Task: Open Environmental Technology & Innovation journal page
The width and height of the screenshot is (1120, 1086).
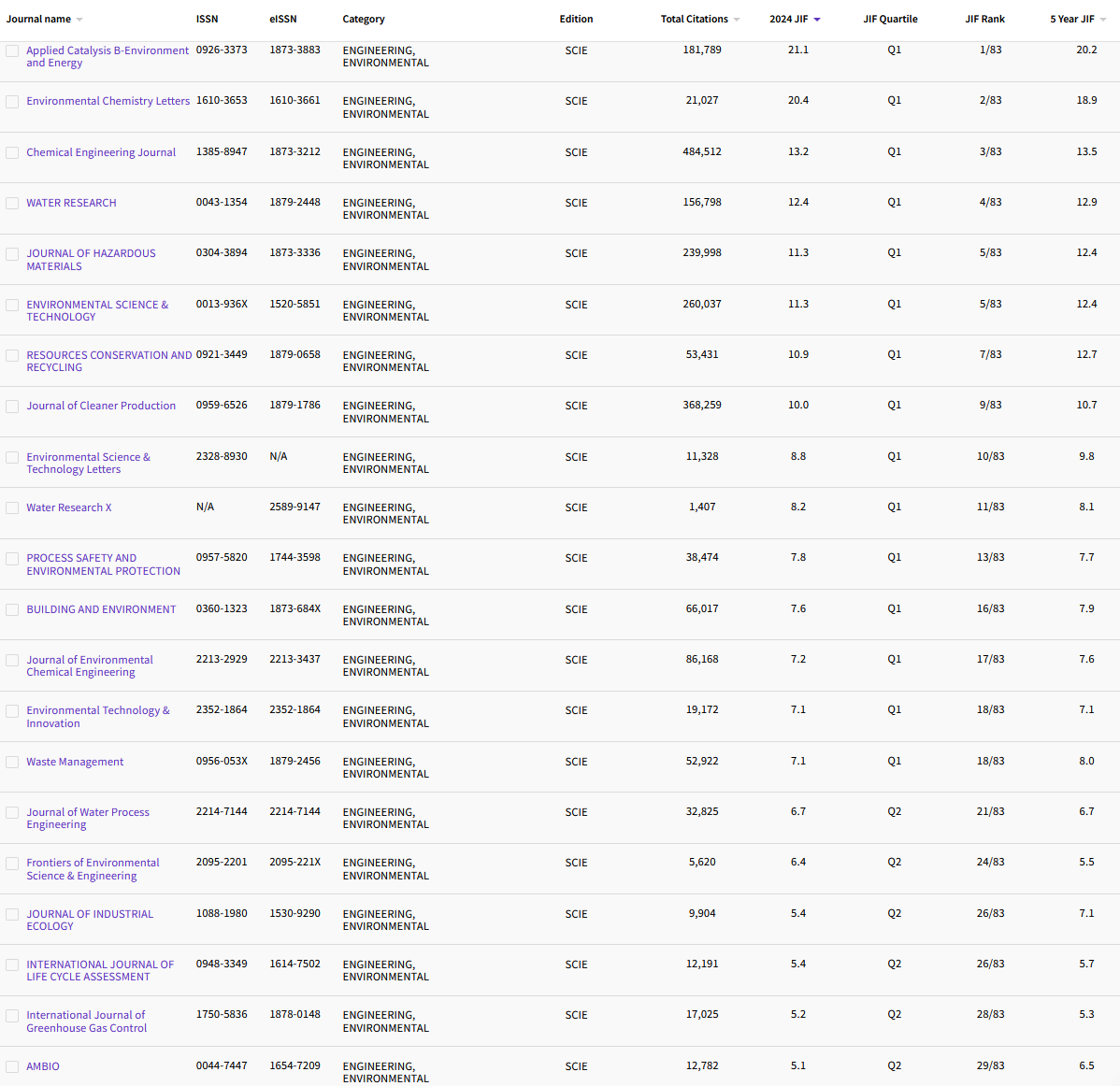Action: tap(98, 716)
